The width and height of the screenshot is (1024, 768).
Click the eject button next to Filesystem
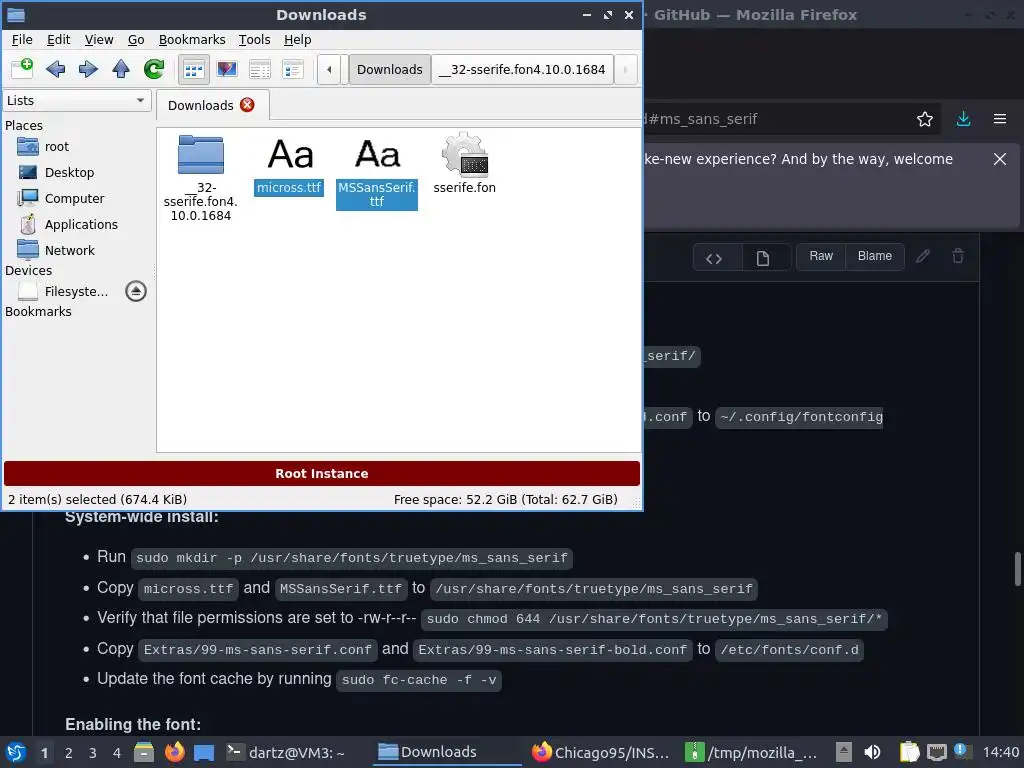pos(136,291)
